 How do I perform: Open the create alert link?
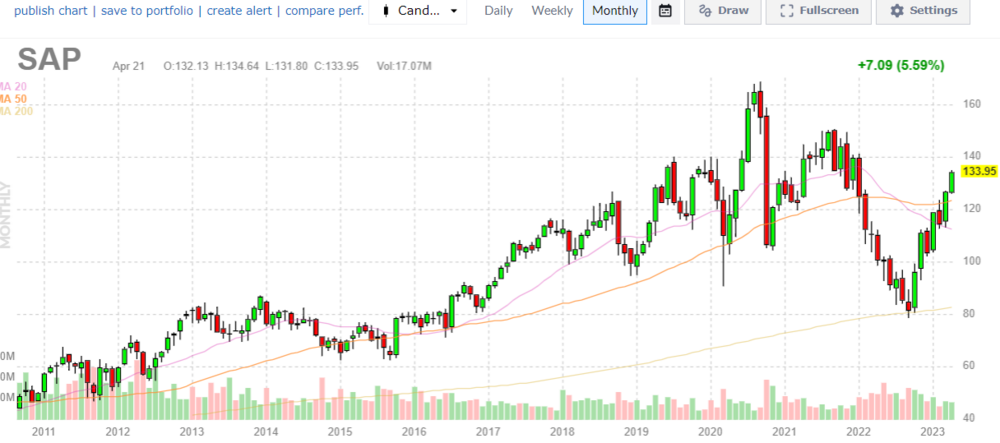241,11
